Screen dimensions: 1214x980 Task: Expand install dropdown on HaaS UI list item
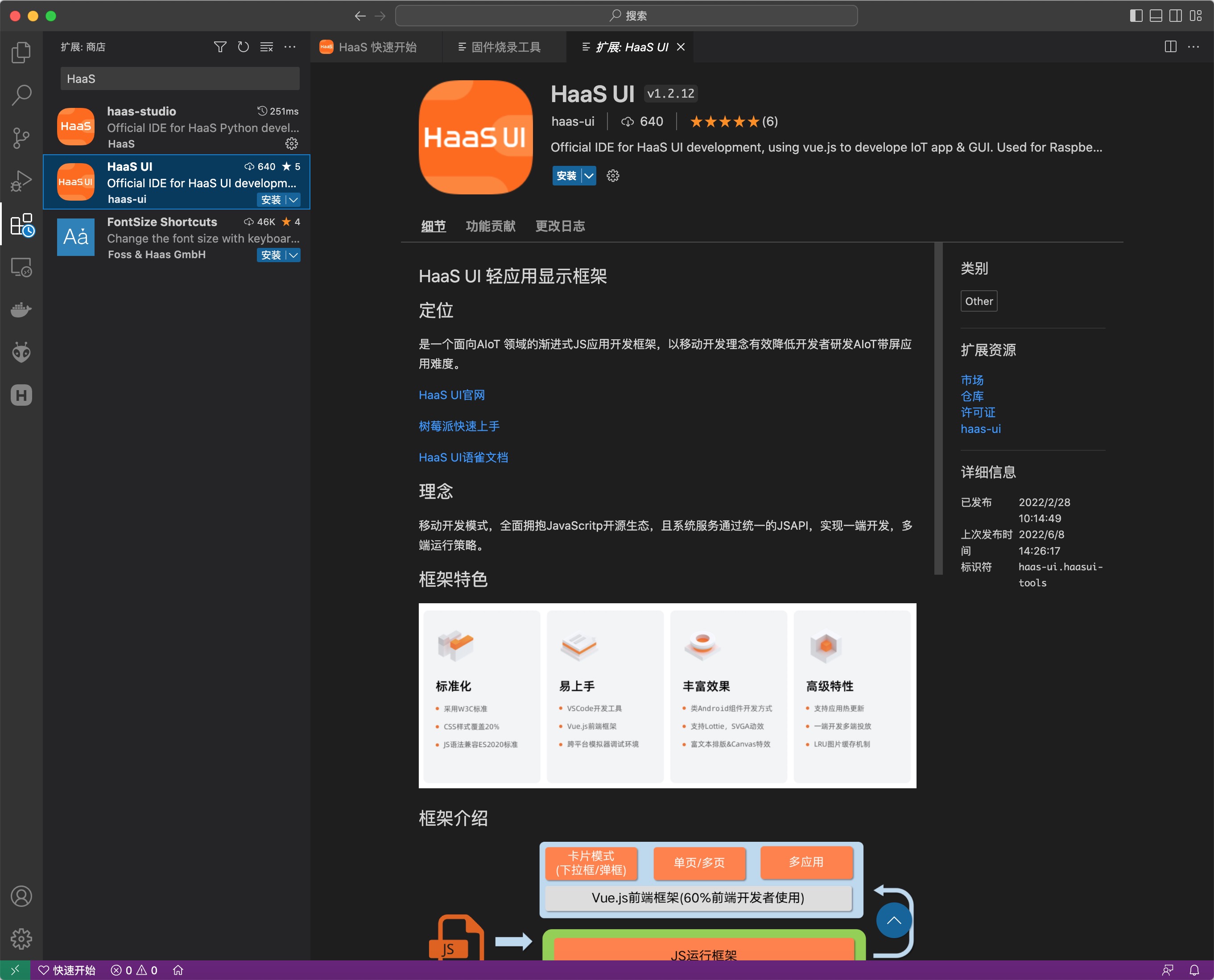[x=293, y=199]
